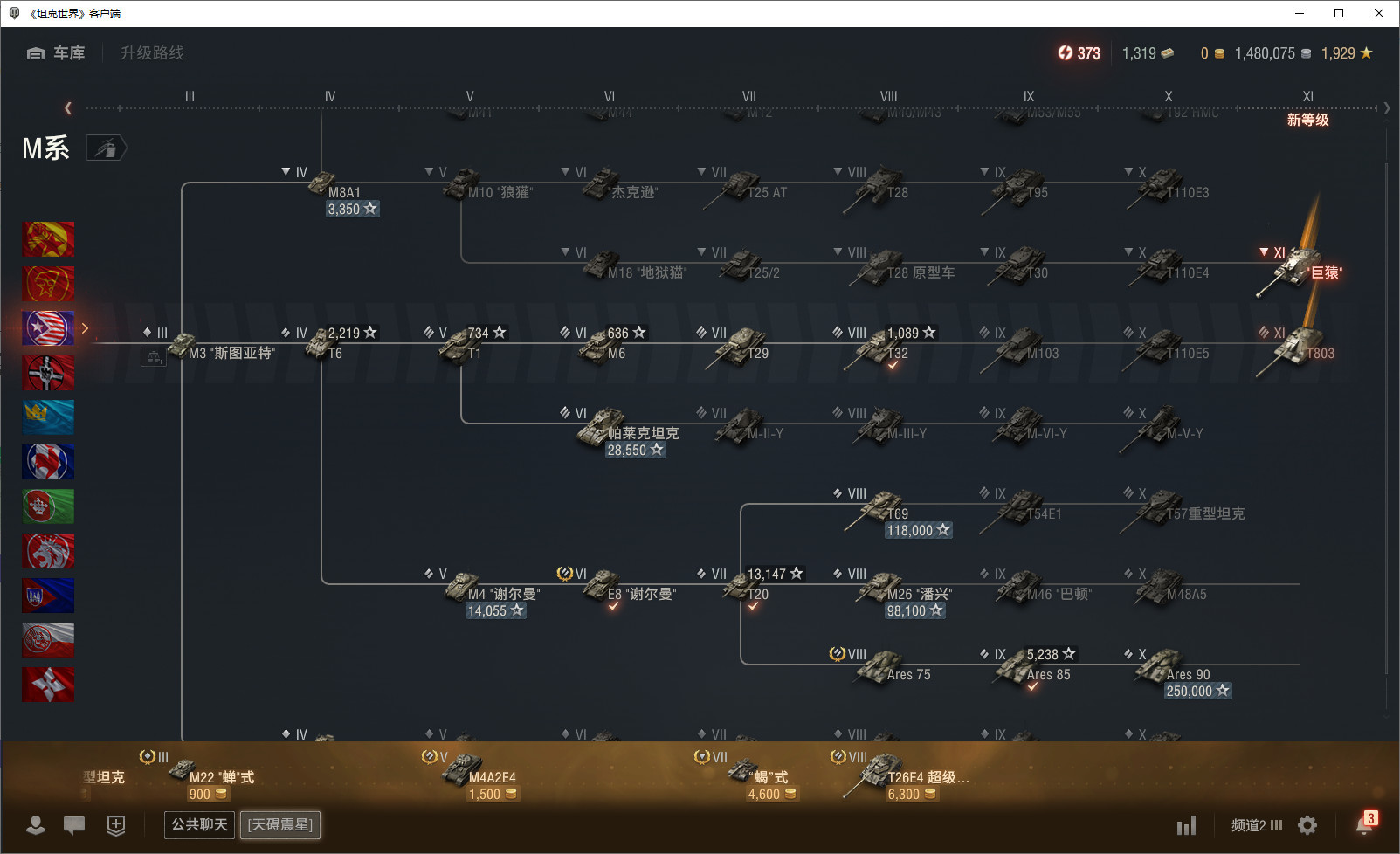Viewport: 1400px width, 854px height.
Task: Select the Chinese nation flag
Action: click(48, 239)
